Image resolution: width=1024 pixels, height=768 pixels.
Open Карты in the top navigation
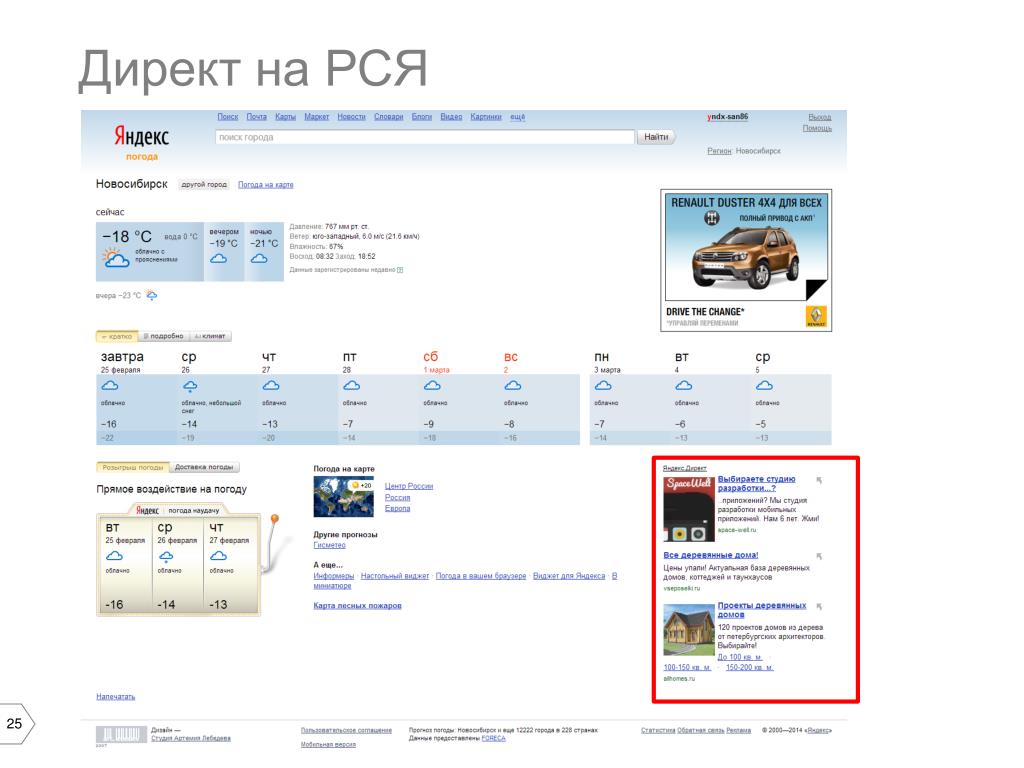click(x=285, y=117)
